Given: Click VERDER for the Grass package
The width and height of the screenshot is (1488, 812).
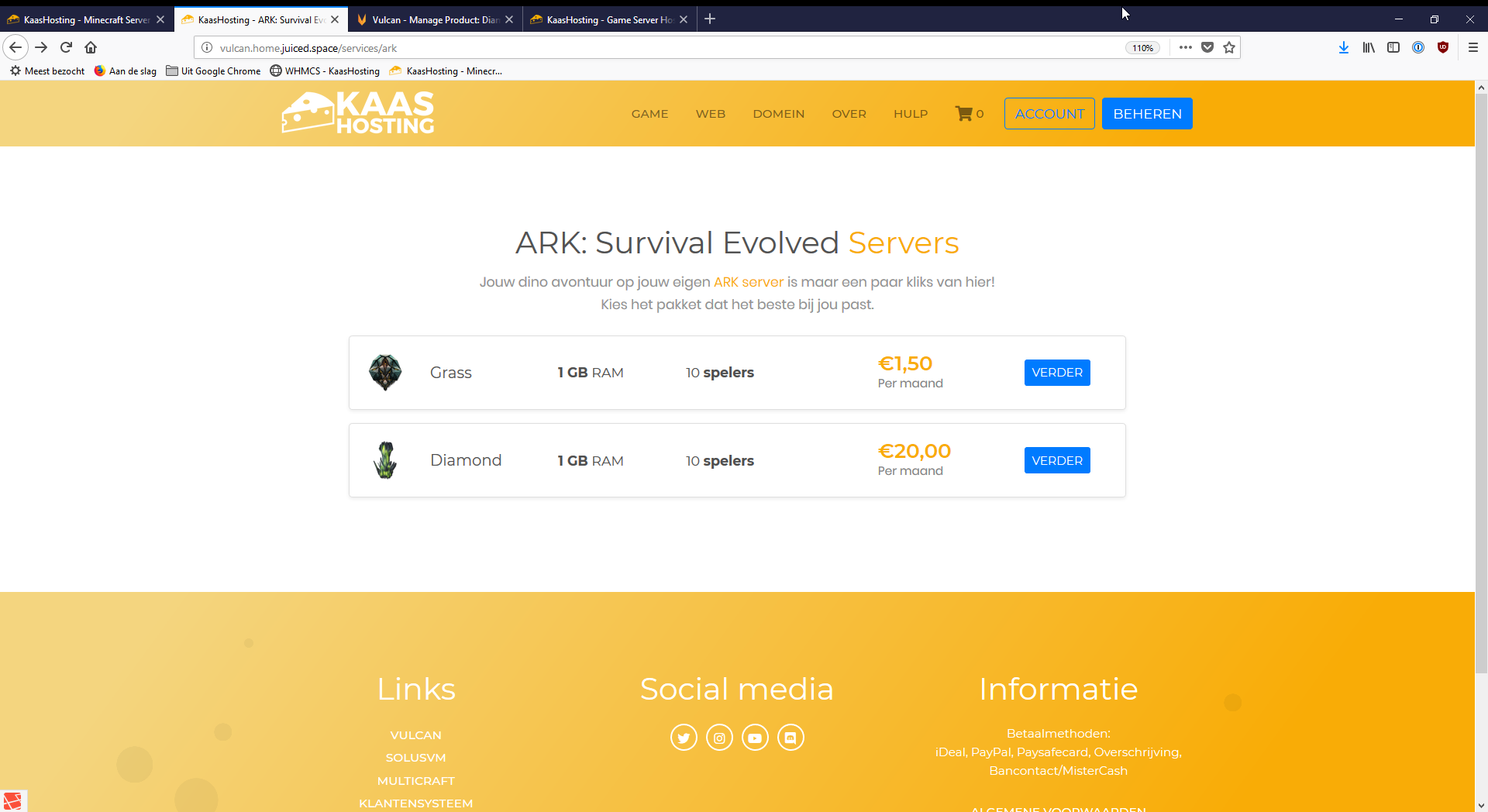Looking at the screenshot, I should (1057, 373).
